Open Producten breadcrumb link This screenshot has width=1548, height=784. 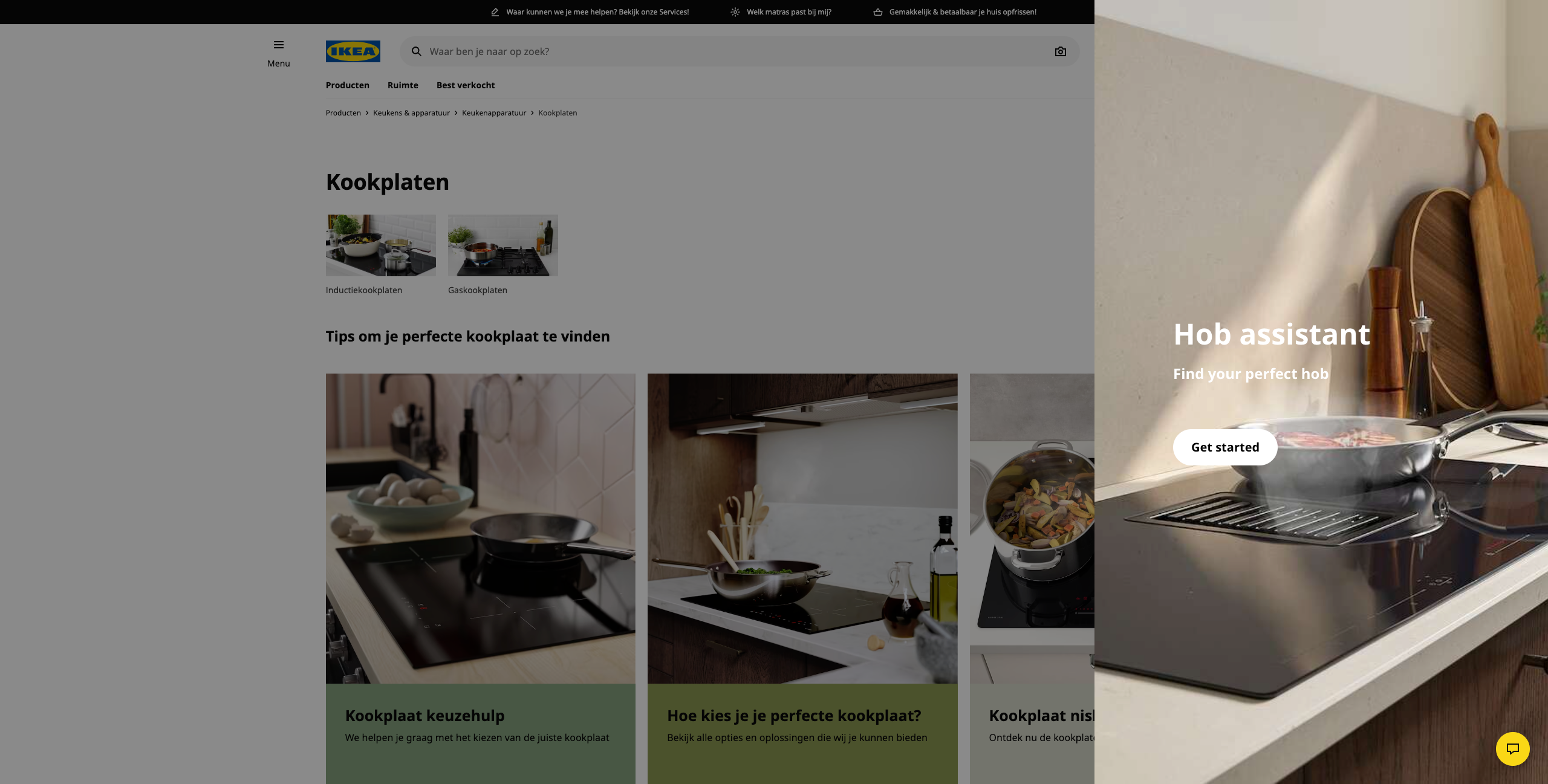[x=343, y=113]
